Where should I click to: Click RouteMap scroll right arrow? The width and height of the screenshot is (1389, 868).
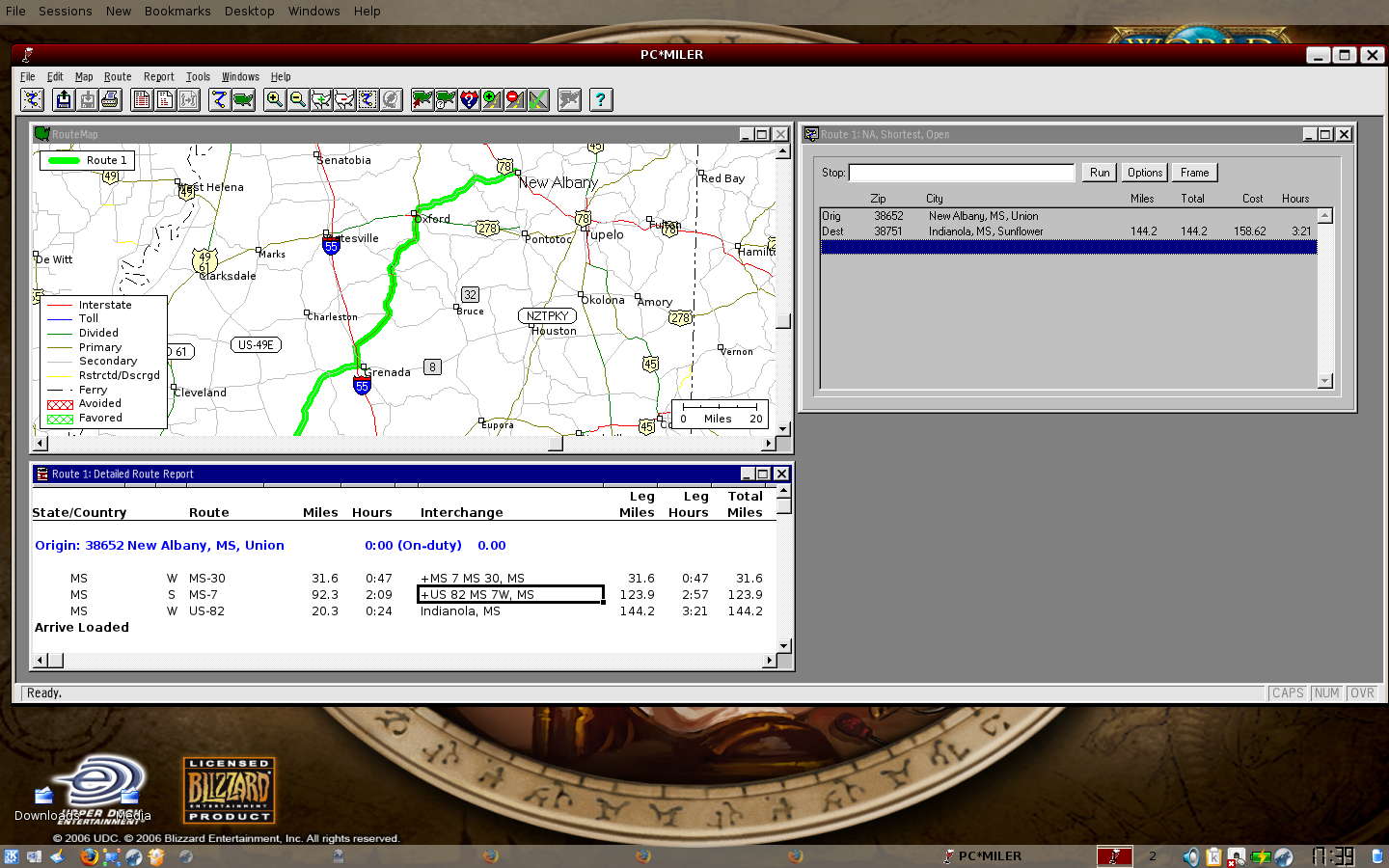tap(769, 444)
